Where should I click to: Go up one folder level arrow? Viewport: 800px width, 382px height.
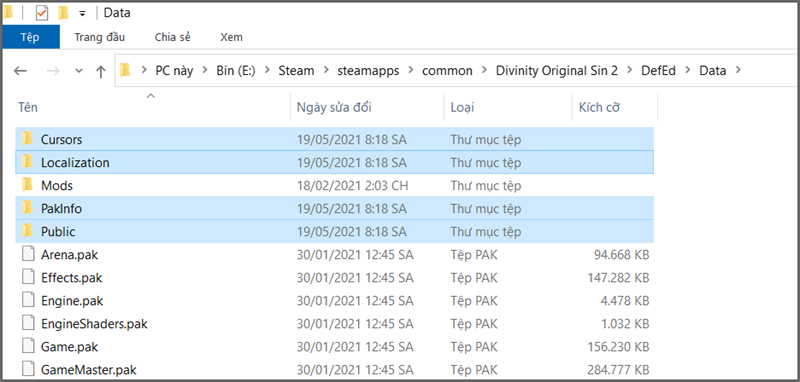pyautogui.click(x=101, y=71)
